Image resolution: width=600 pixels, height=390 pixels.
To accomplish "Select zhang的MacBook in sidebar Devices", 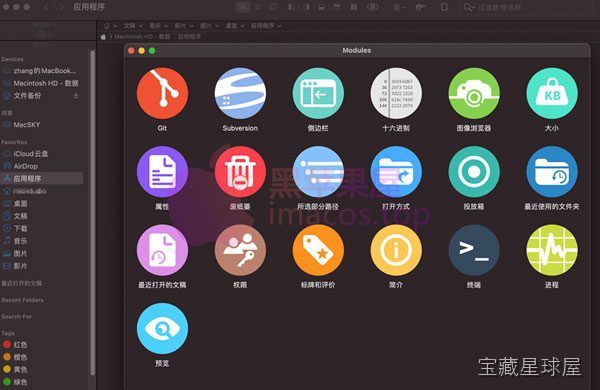I will tap(39, 71).
